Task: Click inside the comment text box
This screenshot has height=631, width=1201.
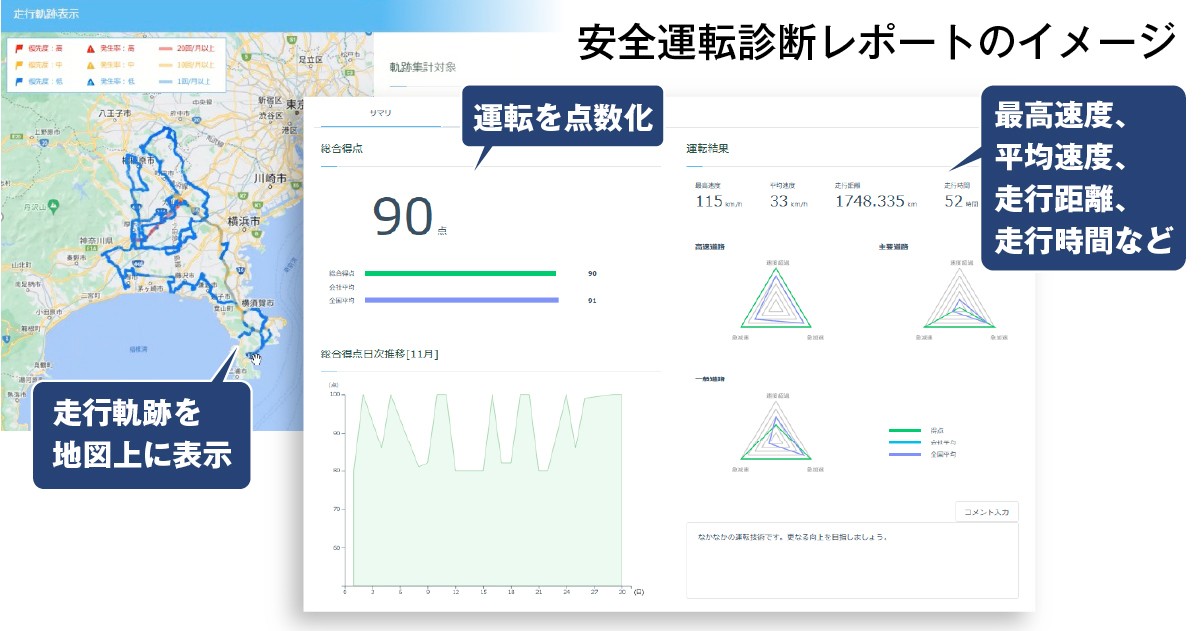Action: click(x=852, y=559)
